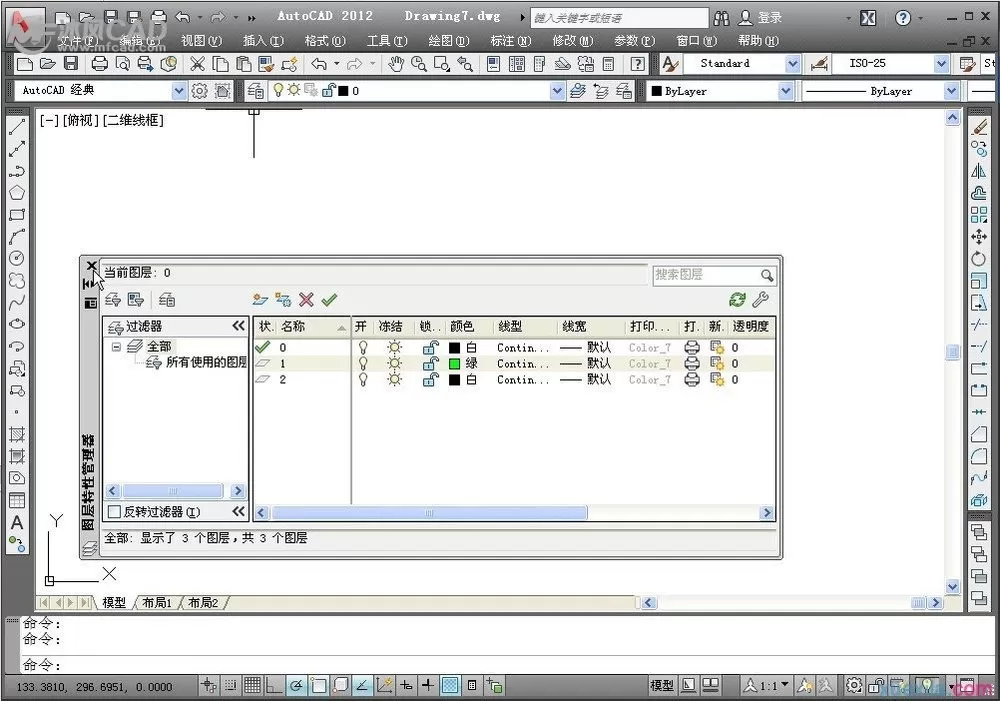Toggle the lock icon for layer 1
This screenshot has height=701, width=1000.
(431, 364)
